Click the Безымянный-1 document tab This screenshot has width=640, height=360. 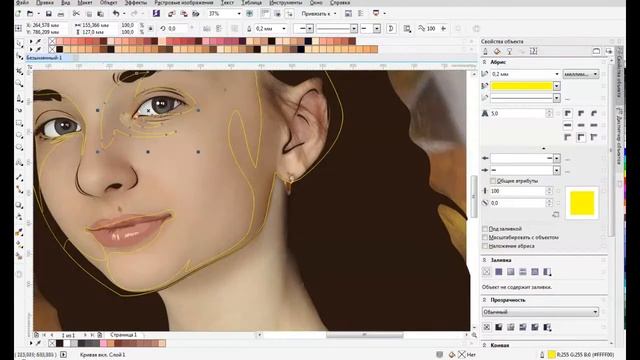point(44,58)
